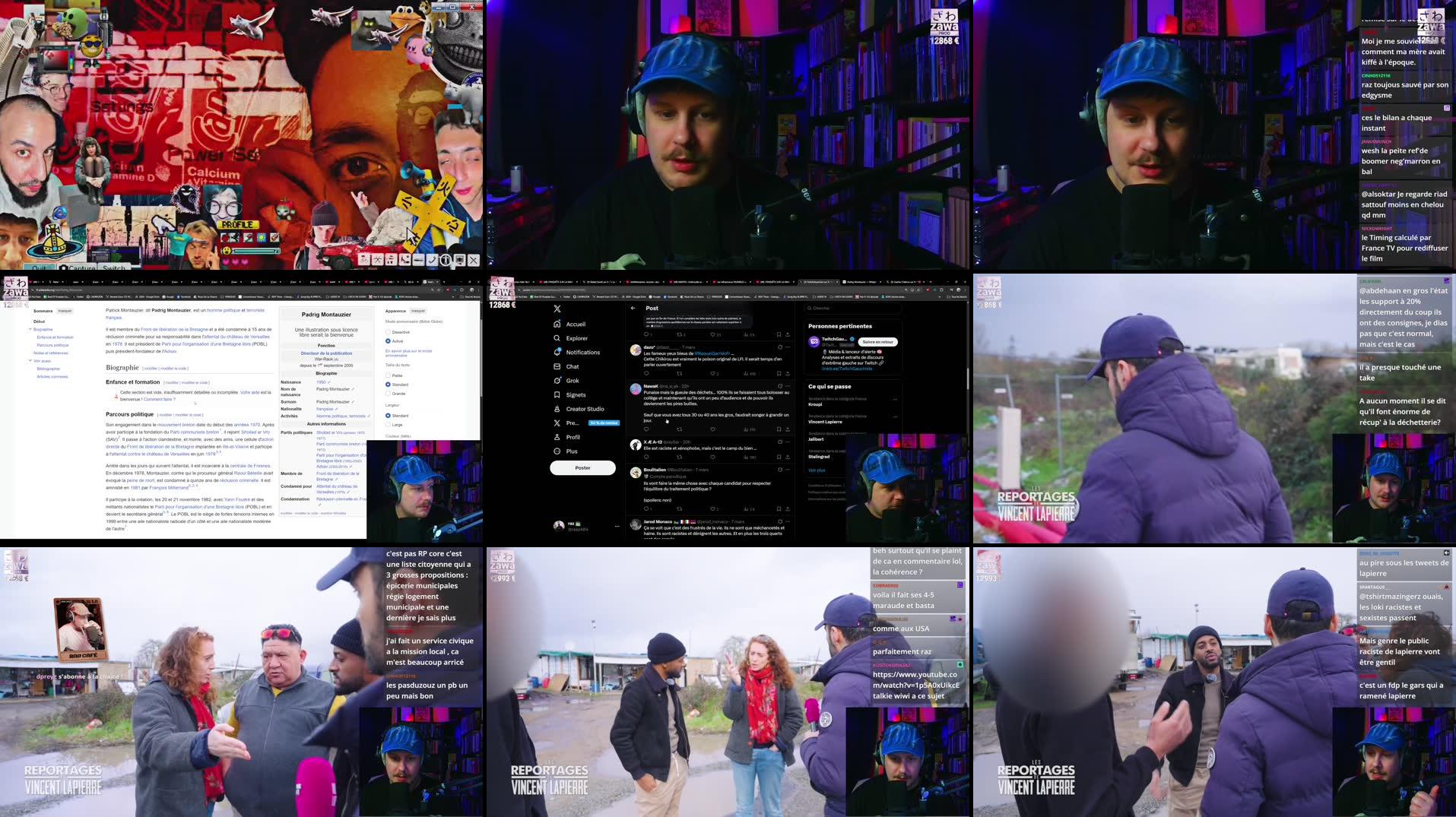Collapse the Voir aussi sidebar section

coord(30,361)
